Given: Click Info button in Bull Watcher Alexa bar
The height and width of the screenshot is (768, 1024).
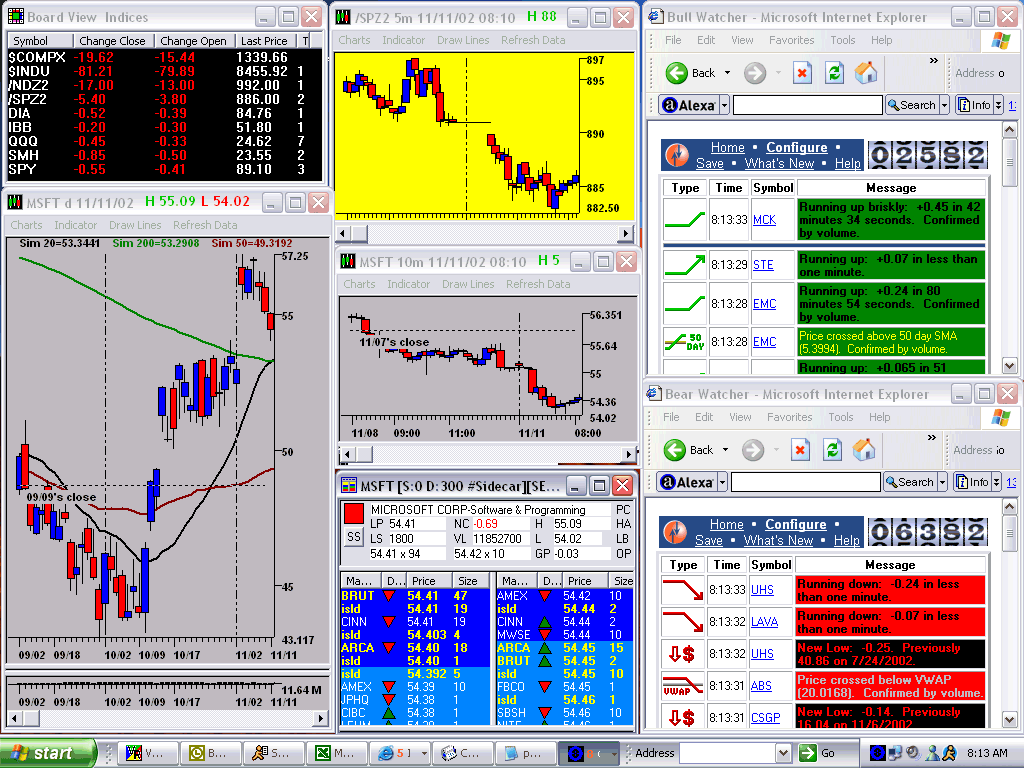Looking at the screenshot, I should (974, 105).
